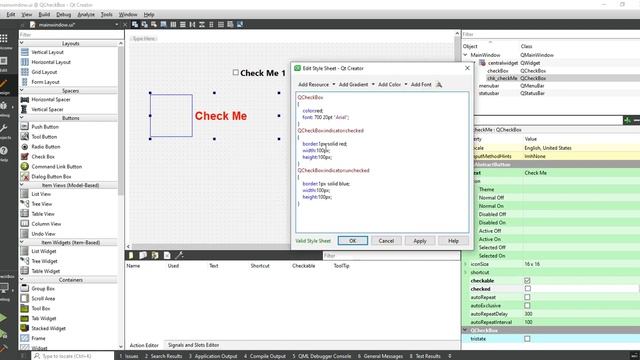Open Compile Output pane
Screen dimensions: 640x360
(264, 356)
